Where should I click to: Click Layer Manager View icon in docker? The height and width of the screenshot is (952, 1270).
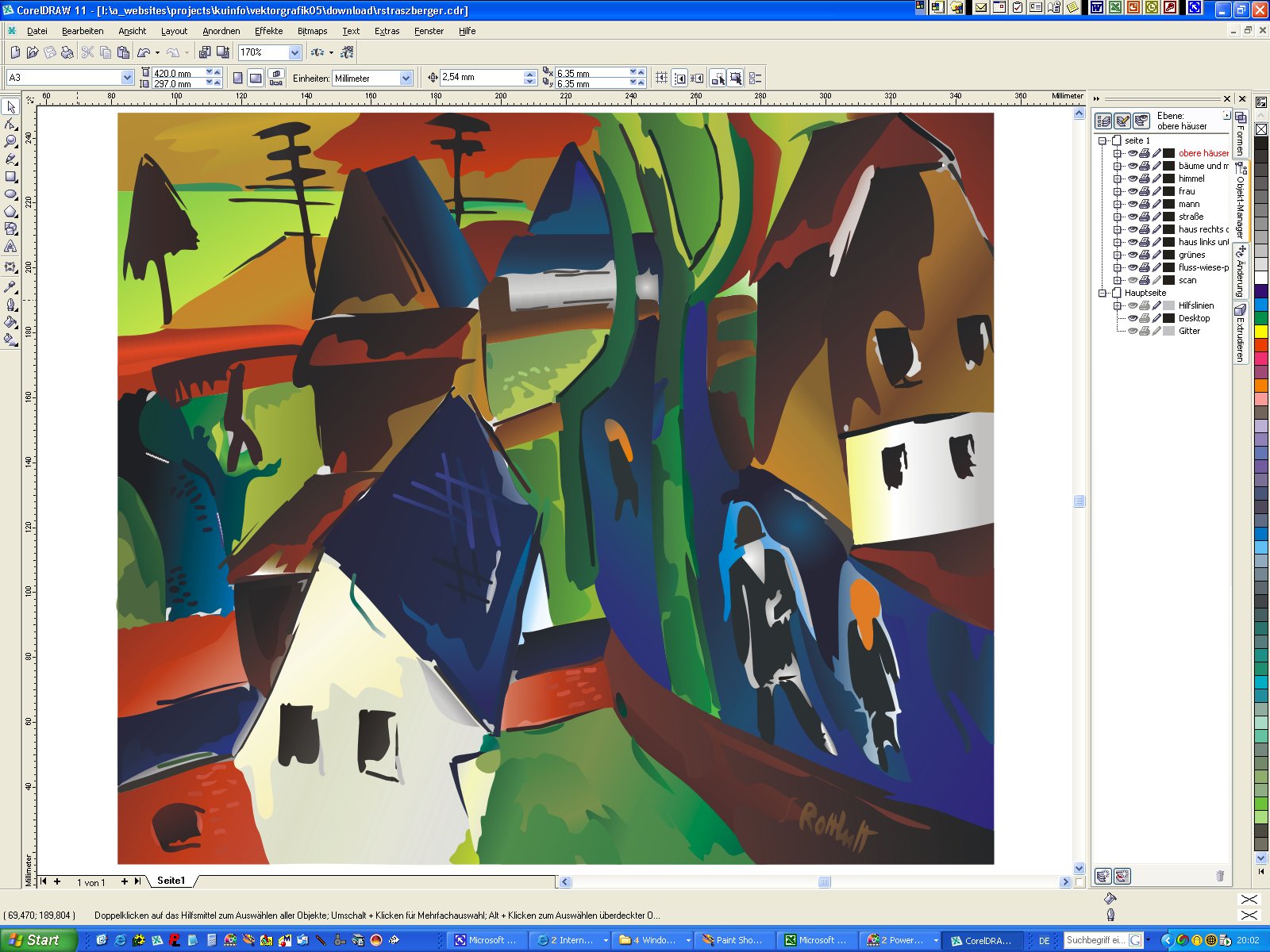(x=1141, y=121)
